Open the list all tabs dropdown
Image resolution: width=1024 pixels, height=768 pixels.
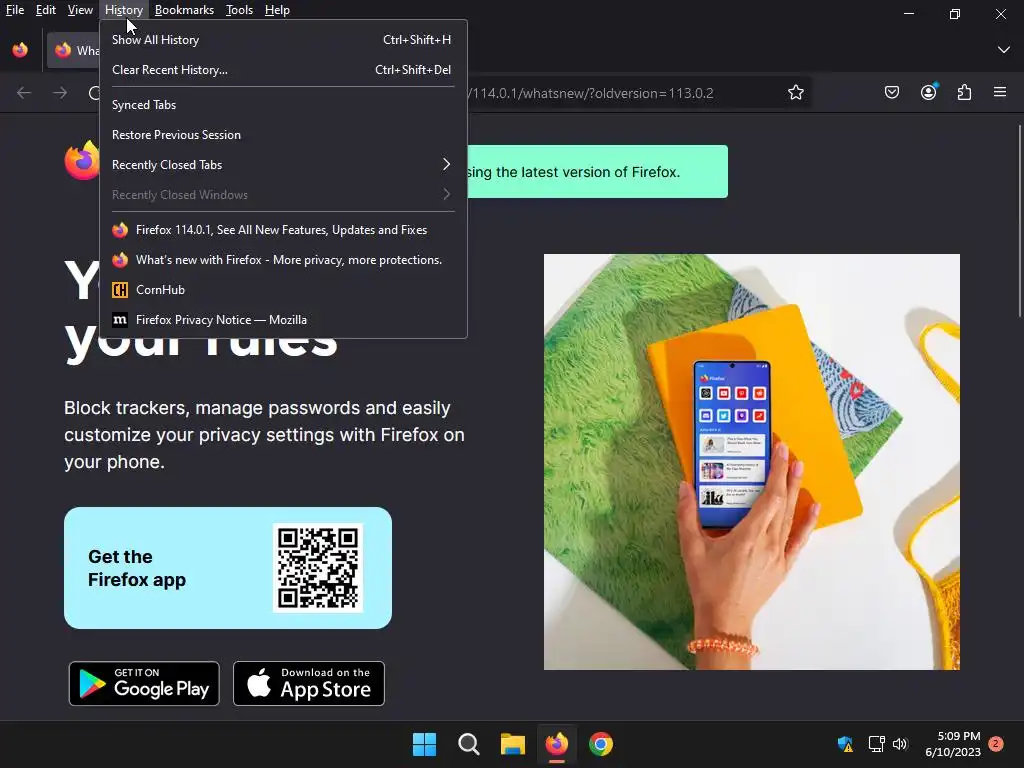pyautogui.click(x=1004, y=50)
